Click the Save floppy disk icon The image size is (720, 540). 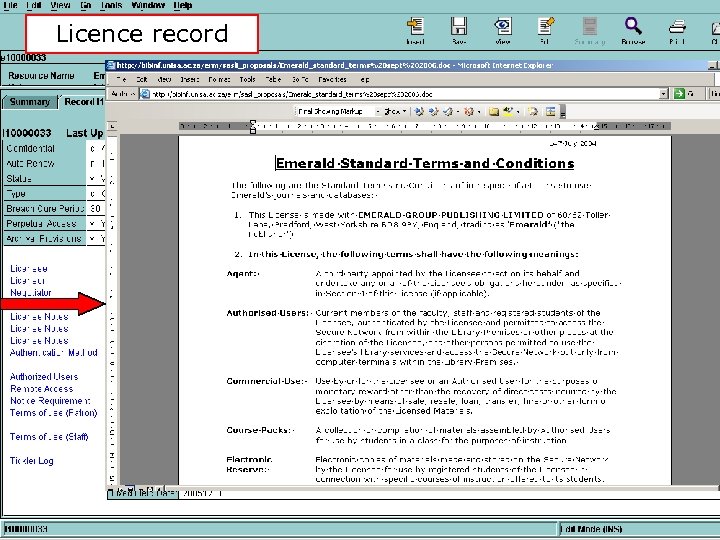(x=459, y=27)
